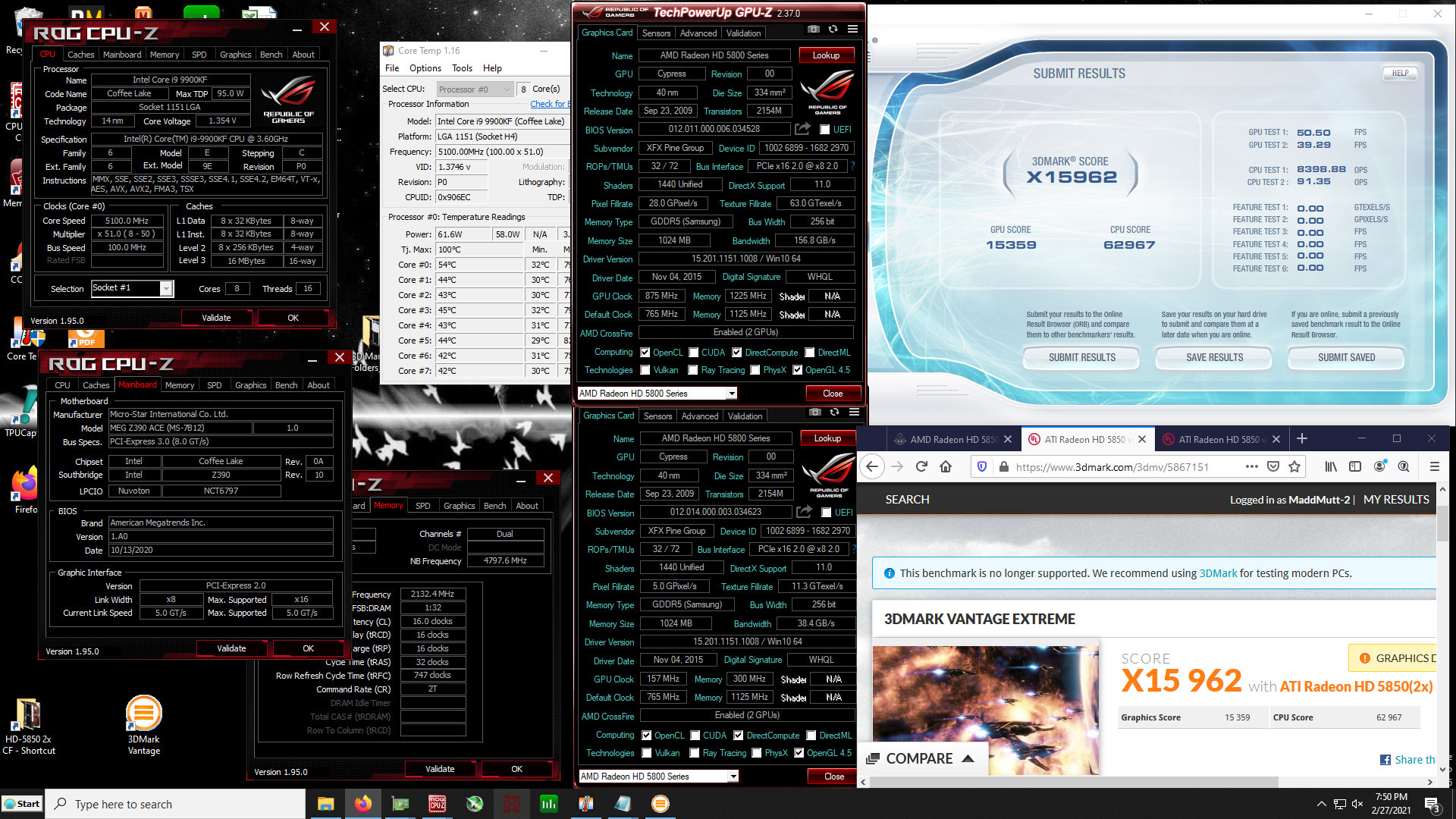
Task: Open the Firefox Library icon
Action: [x=1331, y=467]
